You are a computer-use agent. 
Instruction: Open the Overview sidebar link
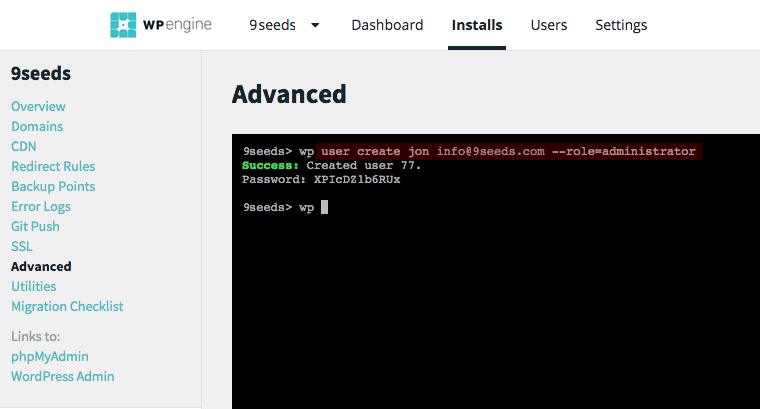click(38, 106)
